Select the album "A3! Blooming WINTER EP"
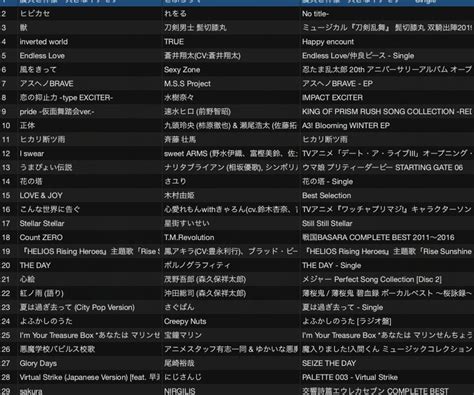Viewport: 474px width, 395px height. point(346,125)
